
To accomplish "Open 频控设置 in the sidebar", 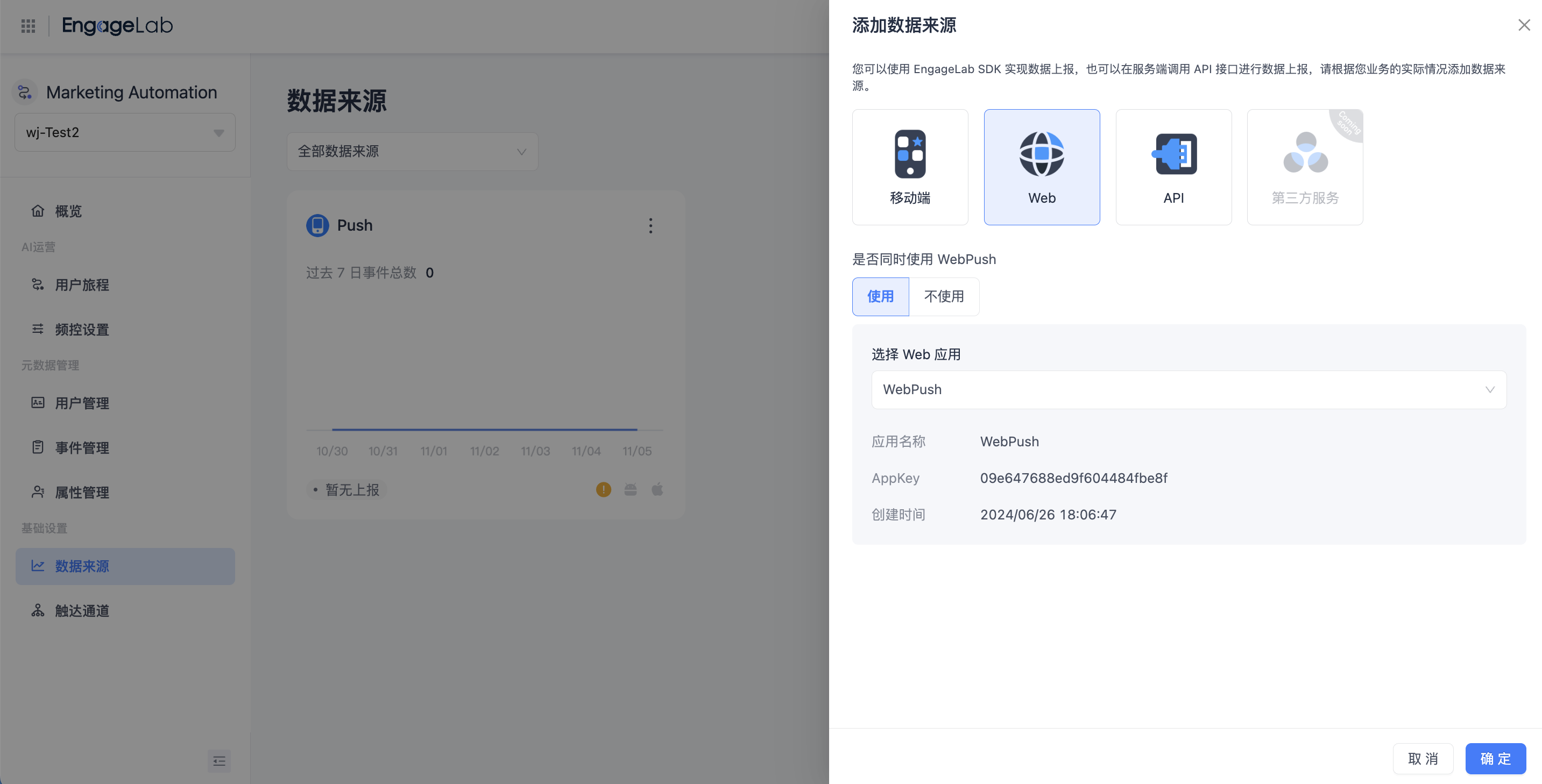I will pos(125,329).
